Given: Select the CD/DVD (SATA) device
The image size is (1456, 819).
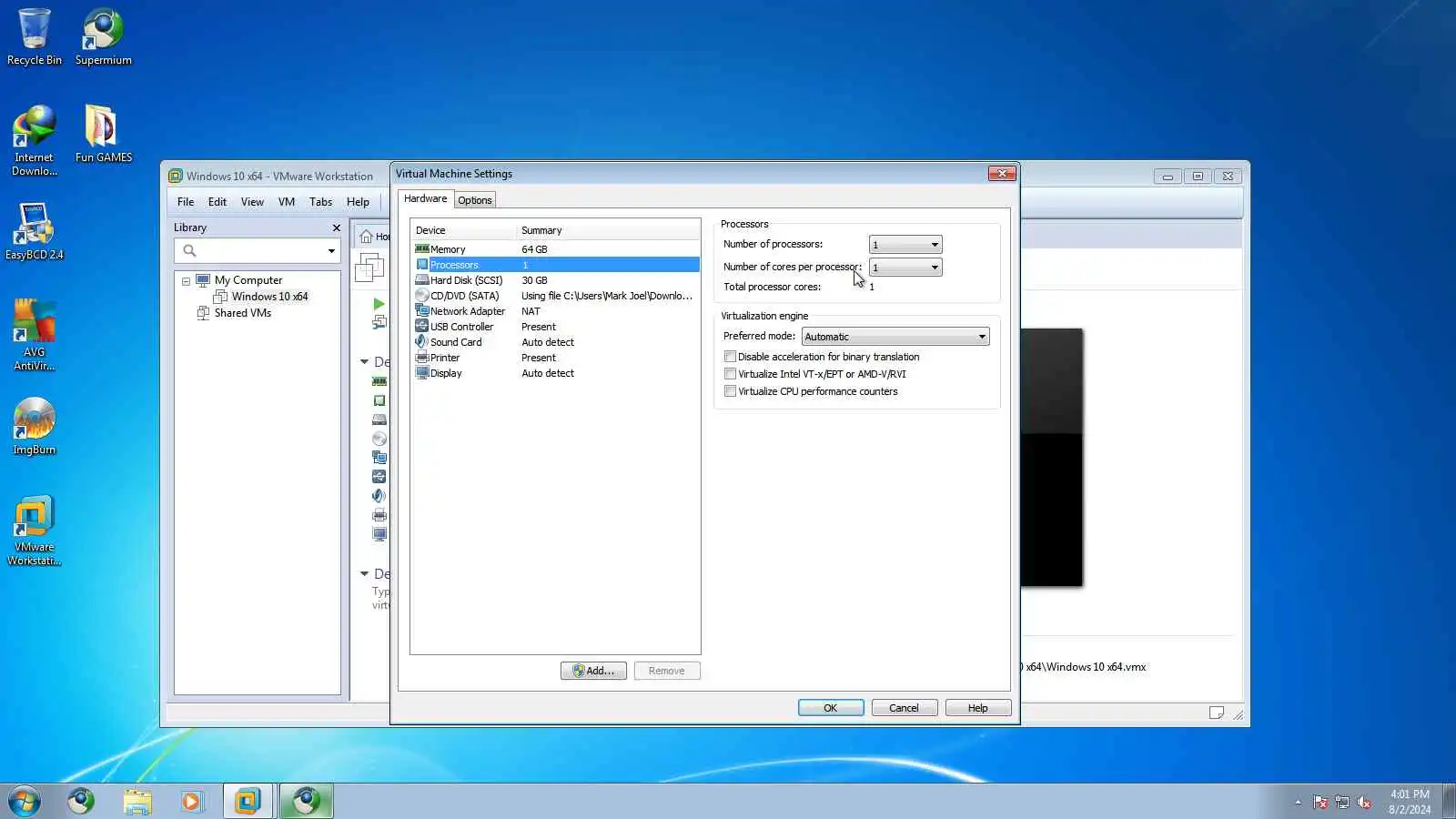Looking at the screenshot, I should (555, 296).
